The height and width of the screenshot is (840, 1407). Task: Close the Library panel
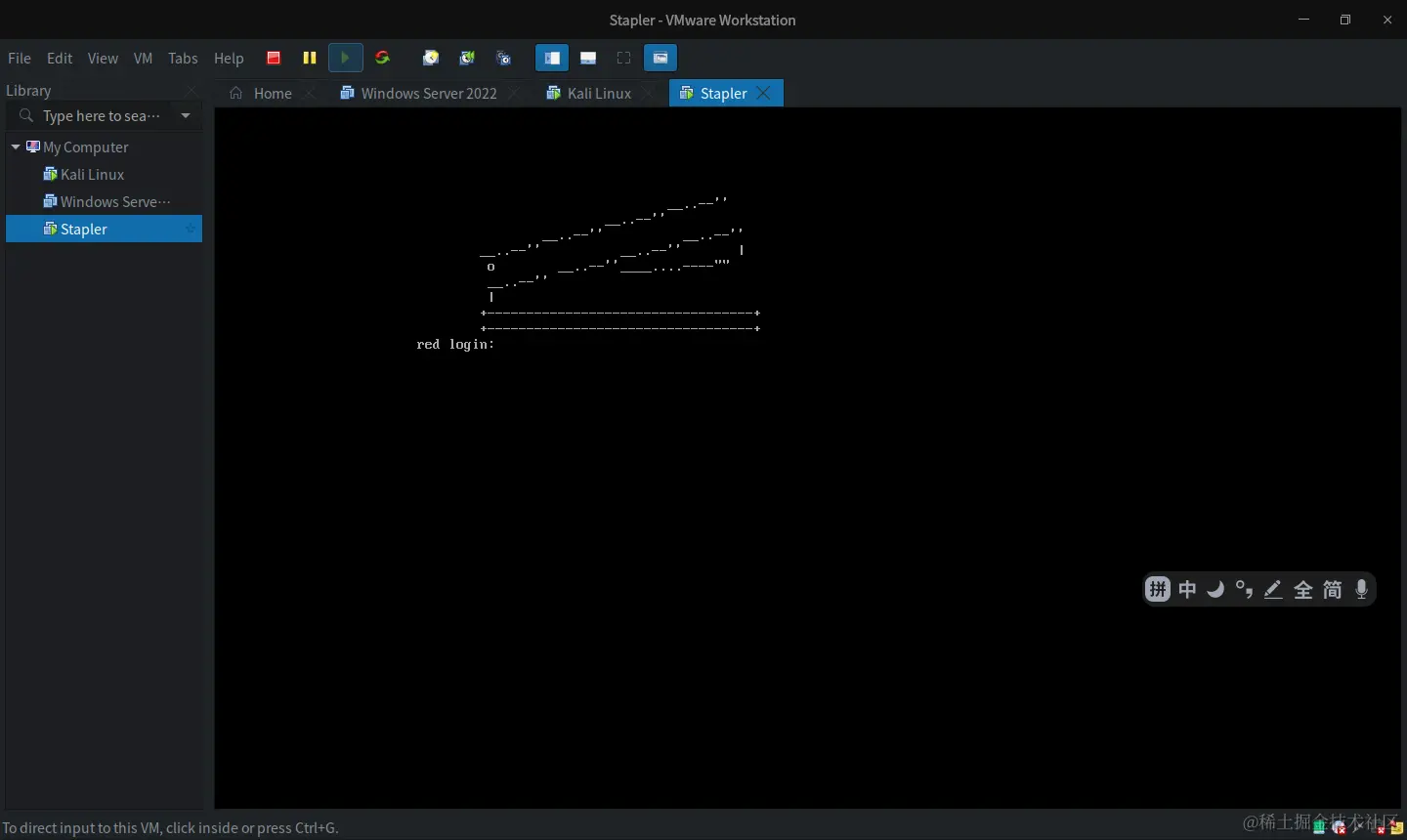192,91
